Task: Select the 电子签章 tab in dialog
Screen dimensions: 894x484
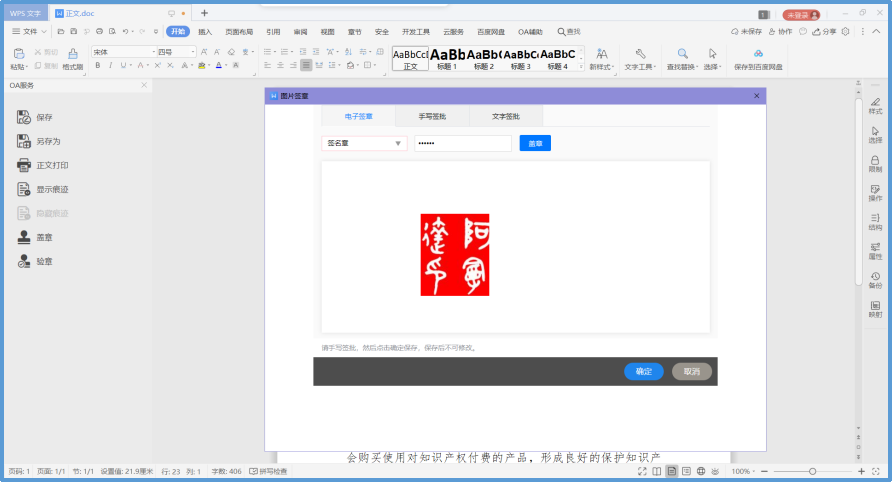Action: tap(359, 116)
